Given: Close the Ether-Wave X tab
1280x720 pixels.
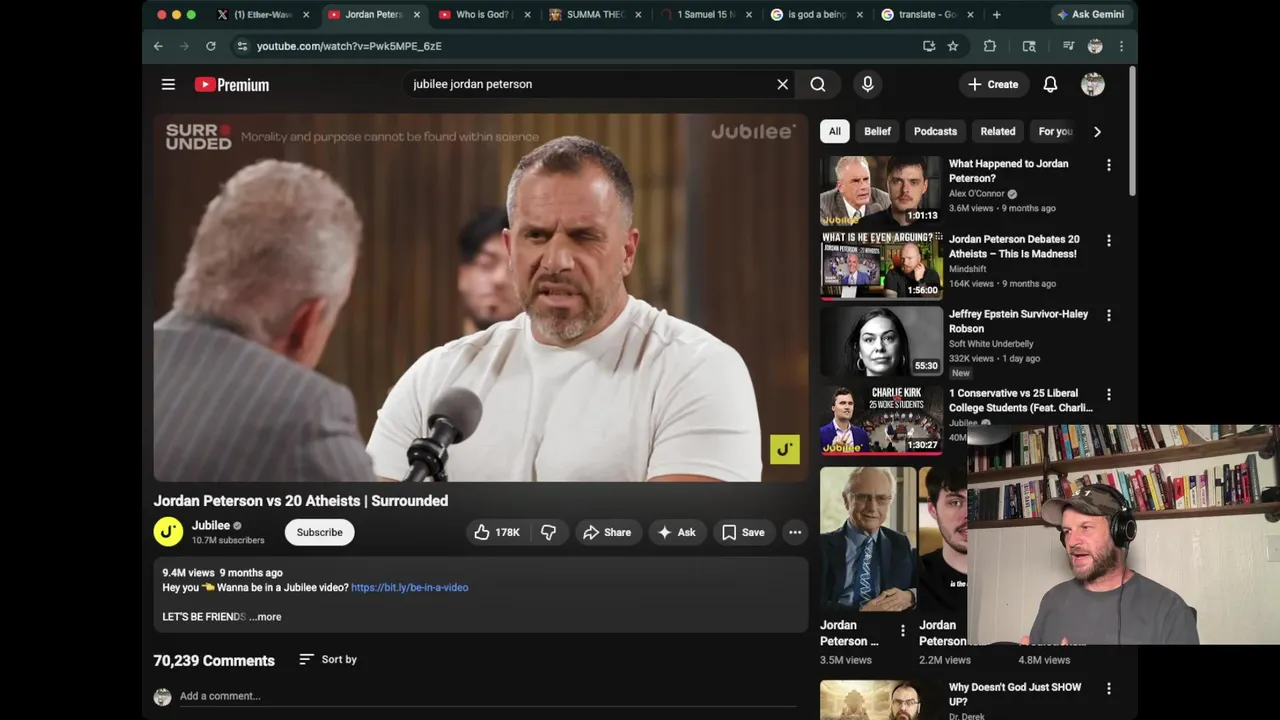Looking at the screenshot, I should [306, 15].
